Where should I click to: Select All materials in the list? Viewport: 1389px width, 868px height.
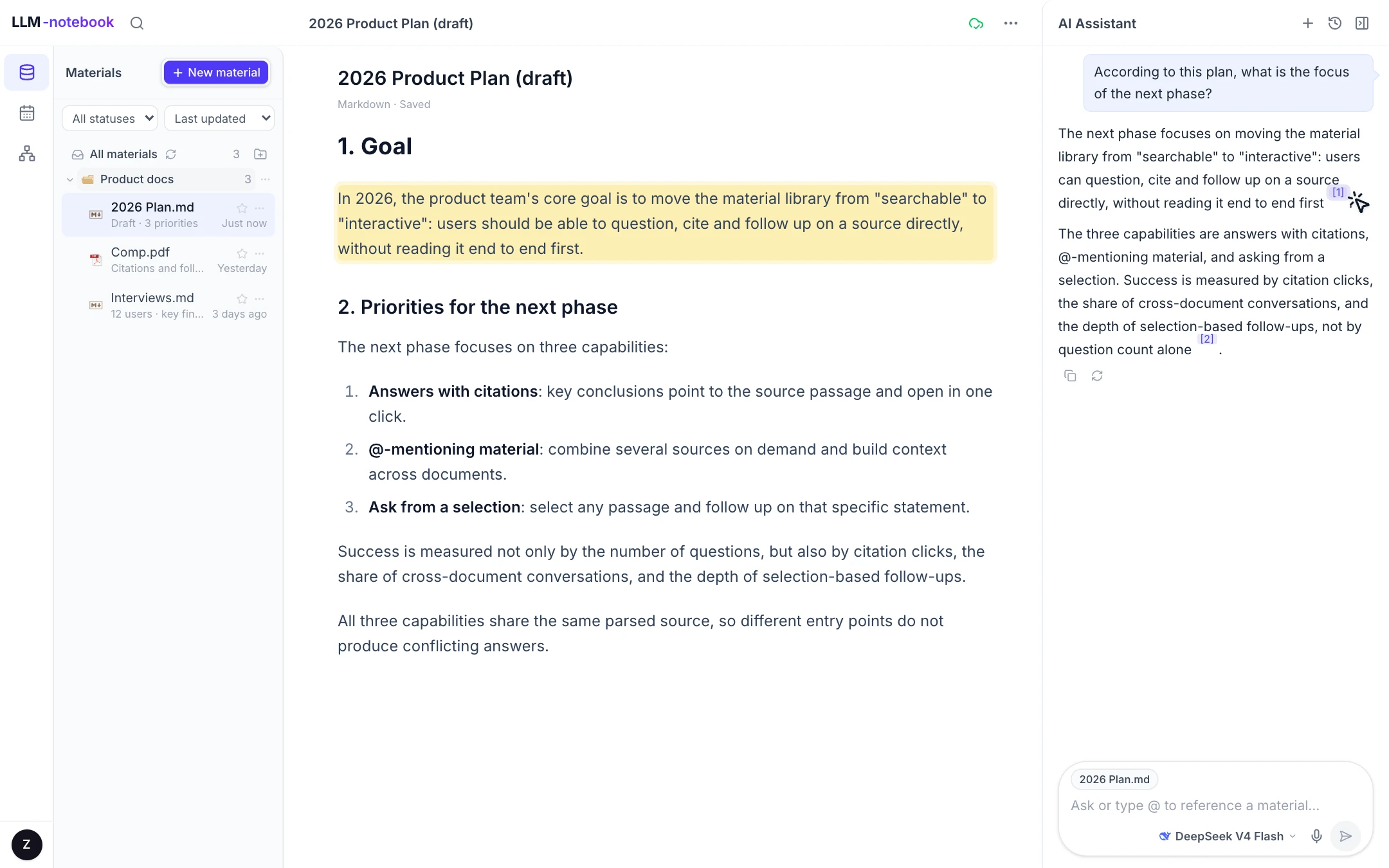pos(123,154)
